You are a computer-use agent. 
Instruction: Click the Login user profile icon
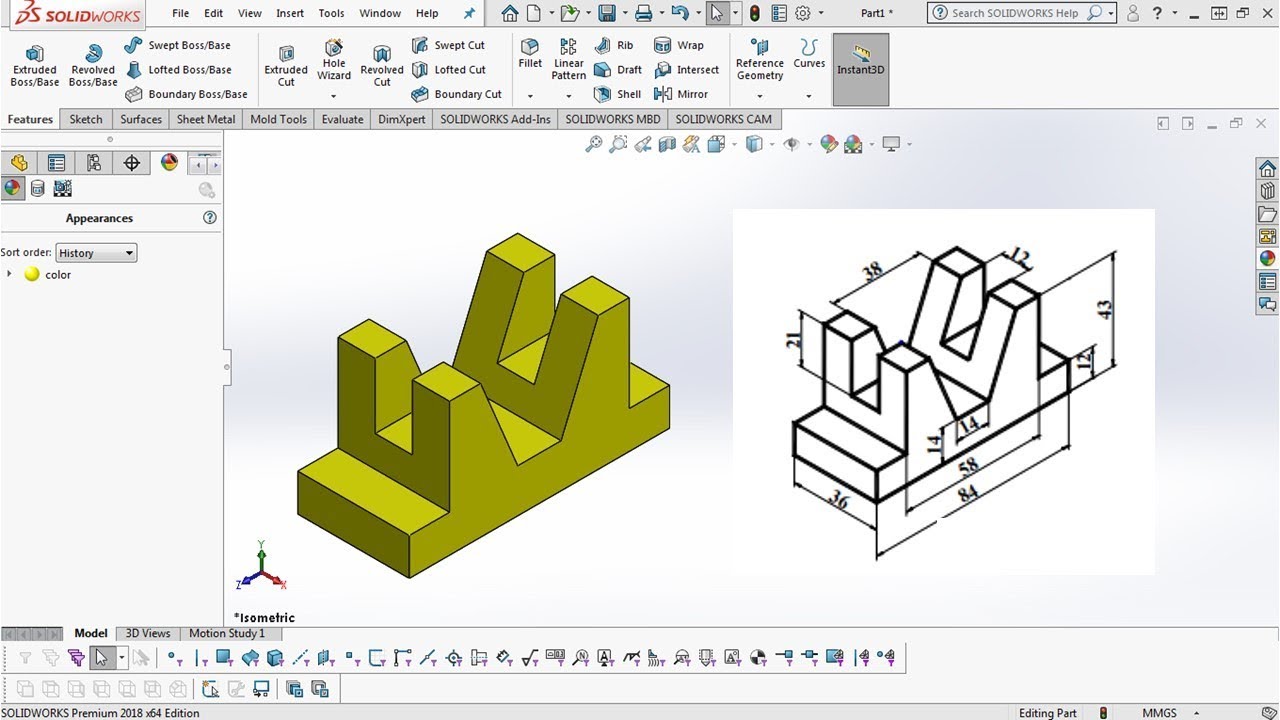[x=1132, y=14]
